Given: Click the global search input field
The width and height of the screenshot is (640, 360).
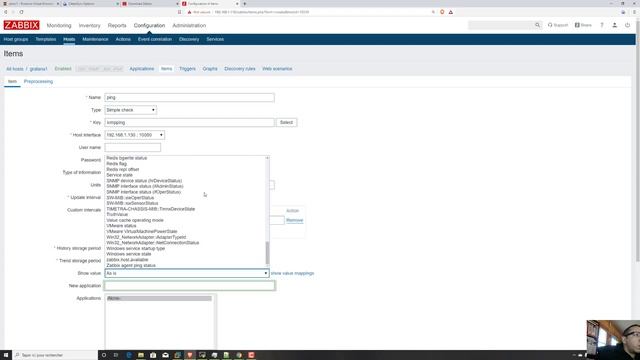Looking at the screenshot, I should point(501,25).
